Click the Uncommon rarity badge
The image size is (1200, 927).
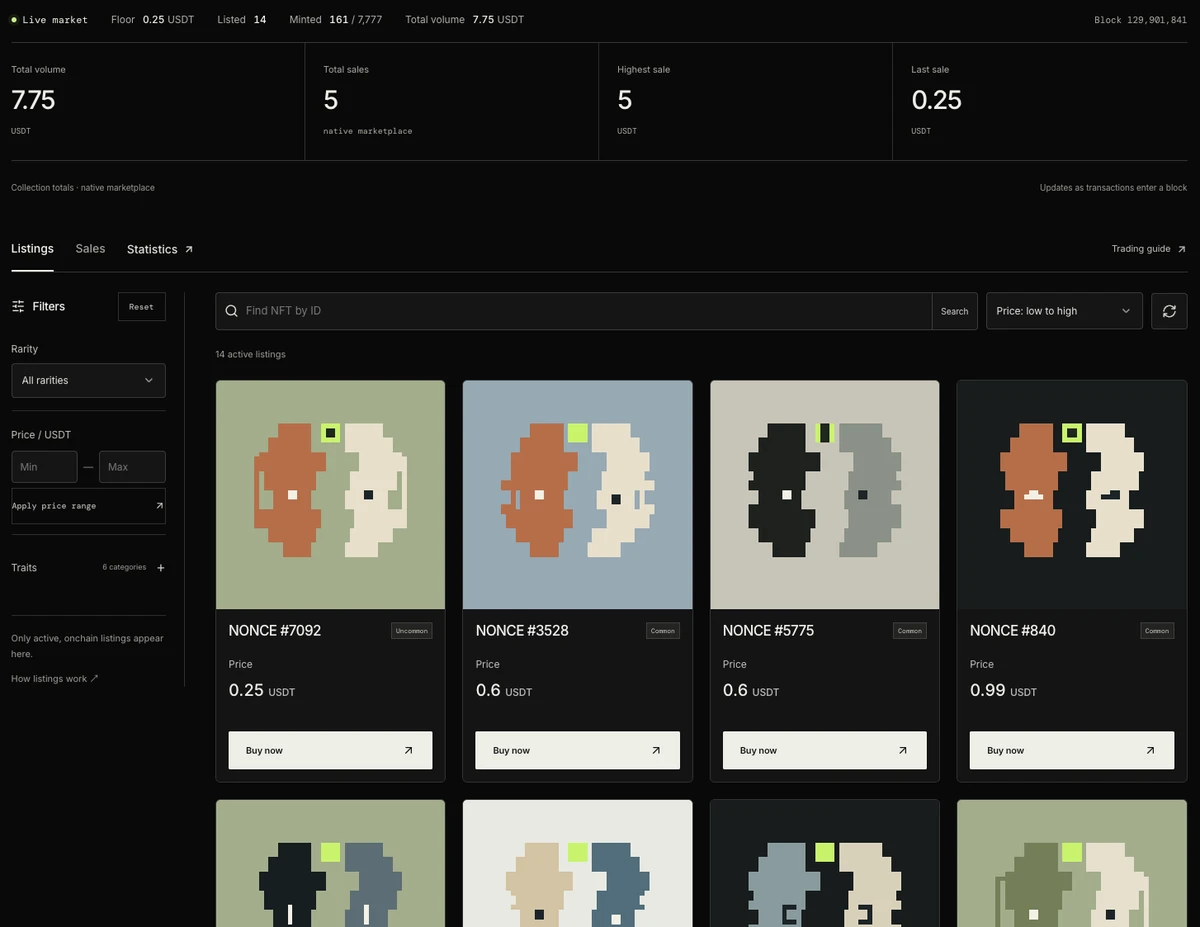[411, 631]
